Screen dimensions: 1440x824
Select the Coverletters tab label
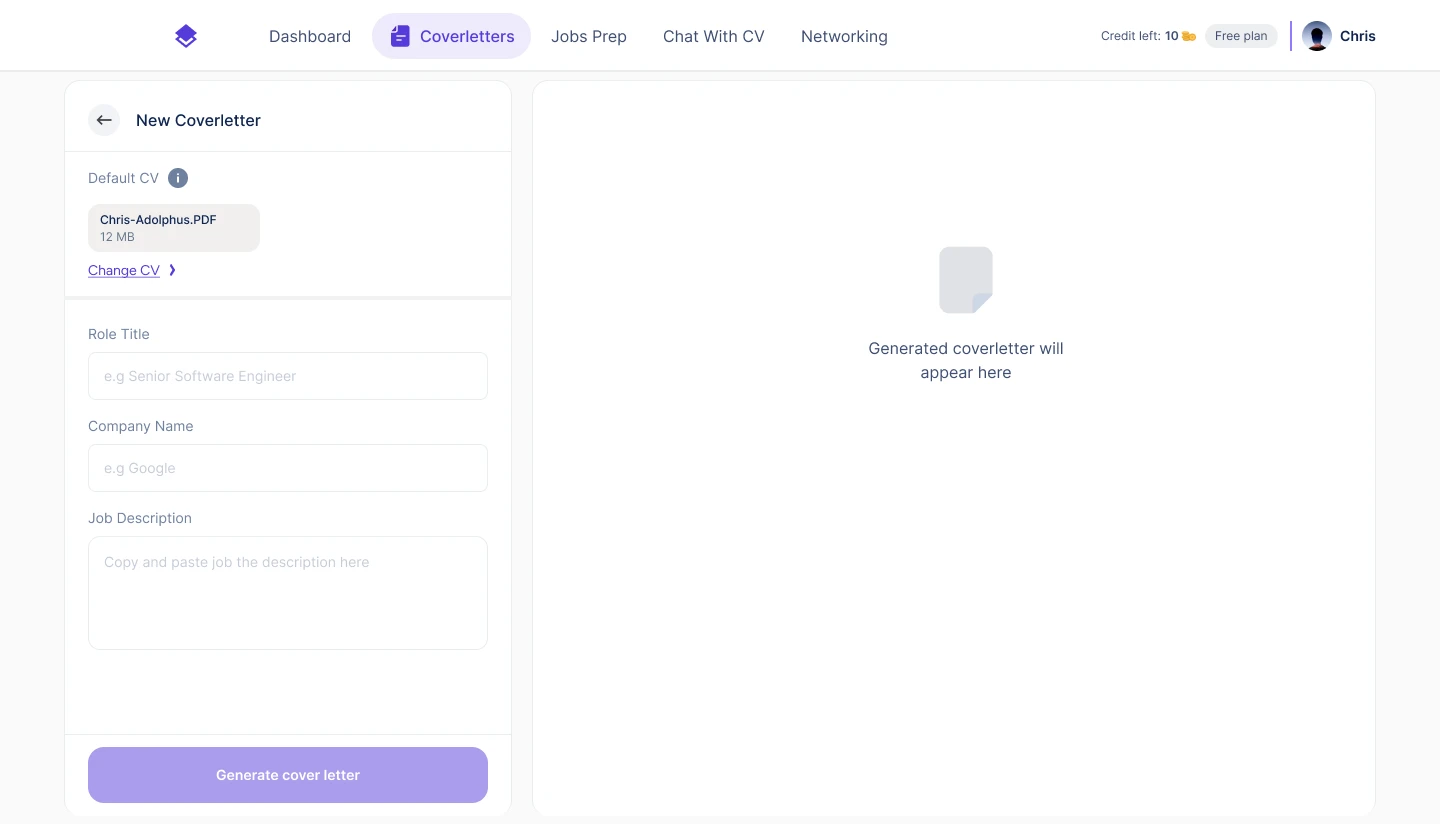(x=467, y=36)
